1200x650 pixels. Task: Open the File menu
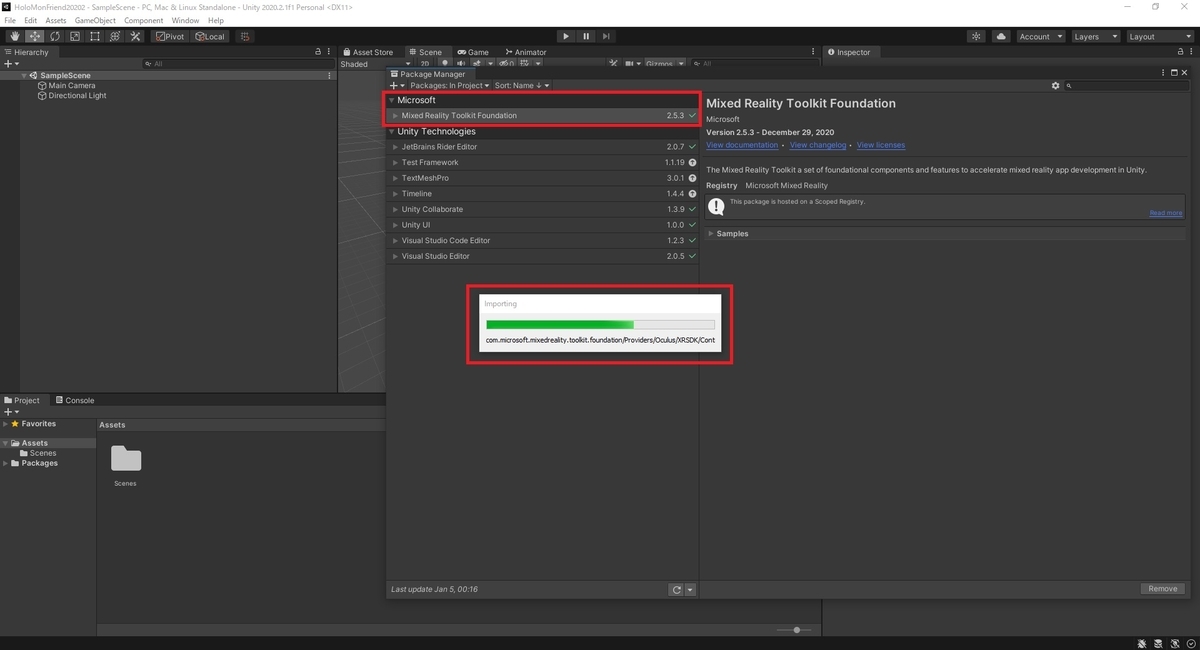point(11,20)
